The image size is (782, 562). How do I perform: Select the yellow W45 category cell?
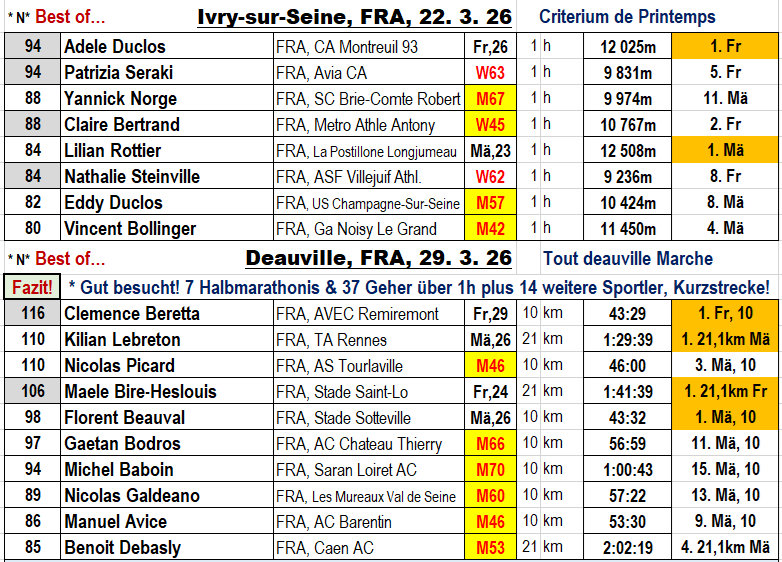[x=490, y=125]
